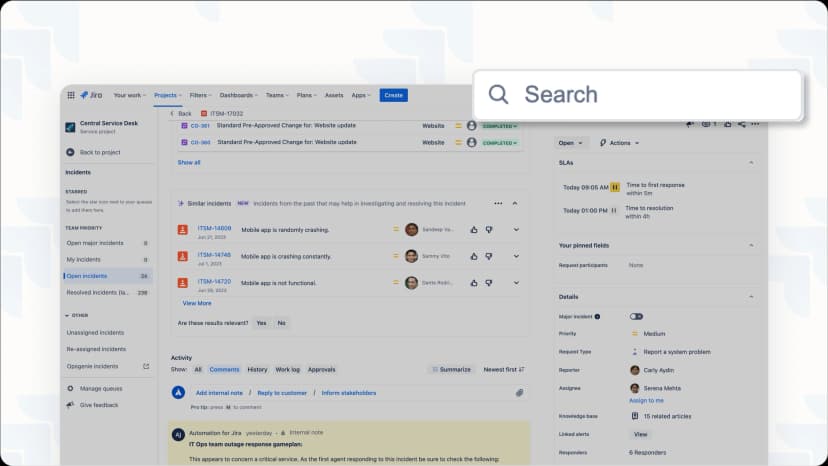
Task: Collapse the Details section
Action: pos(751,297)
